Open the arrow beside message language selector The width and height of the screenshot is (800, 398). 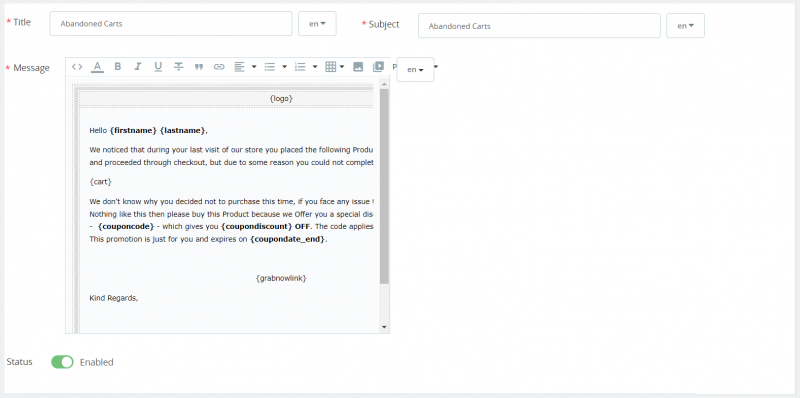click(x=436, y=67)
